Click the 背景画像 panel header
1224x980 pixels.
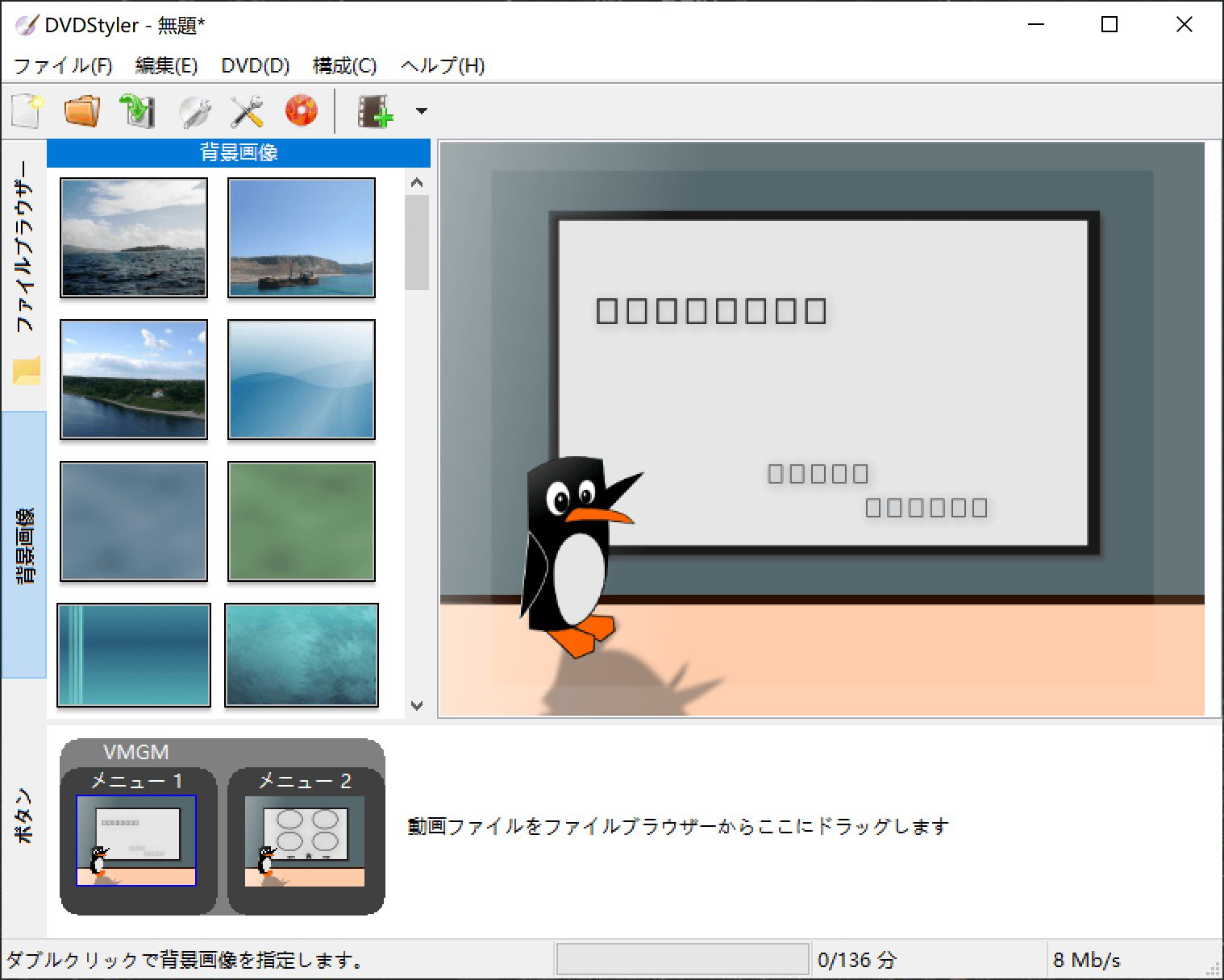[239, 153]
